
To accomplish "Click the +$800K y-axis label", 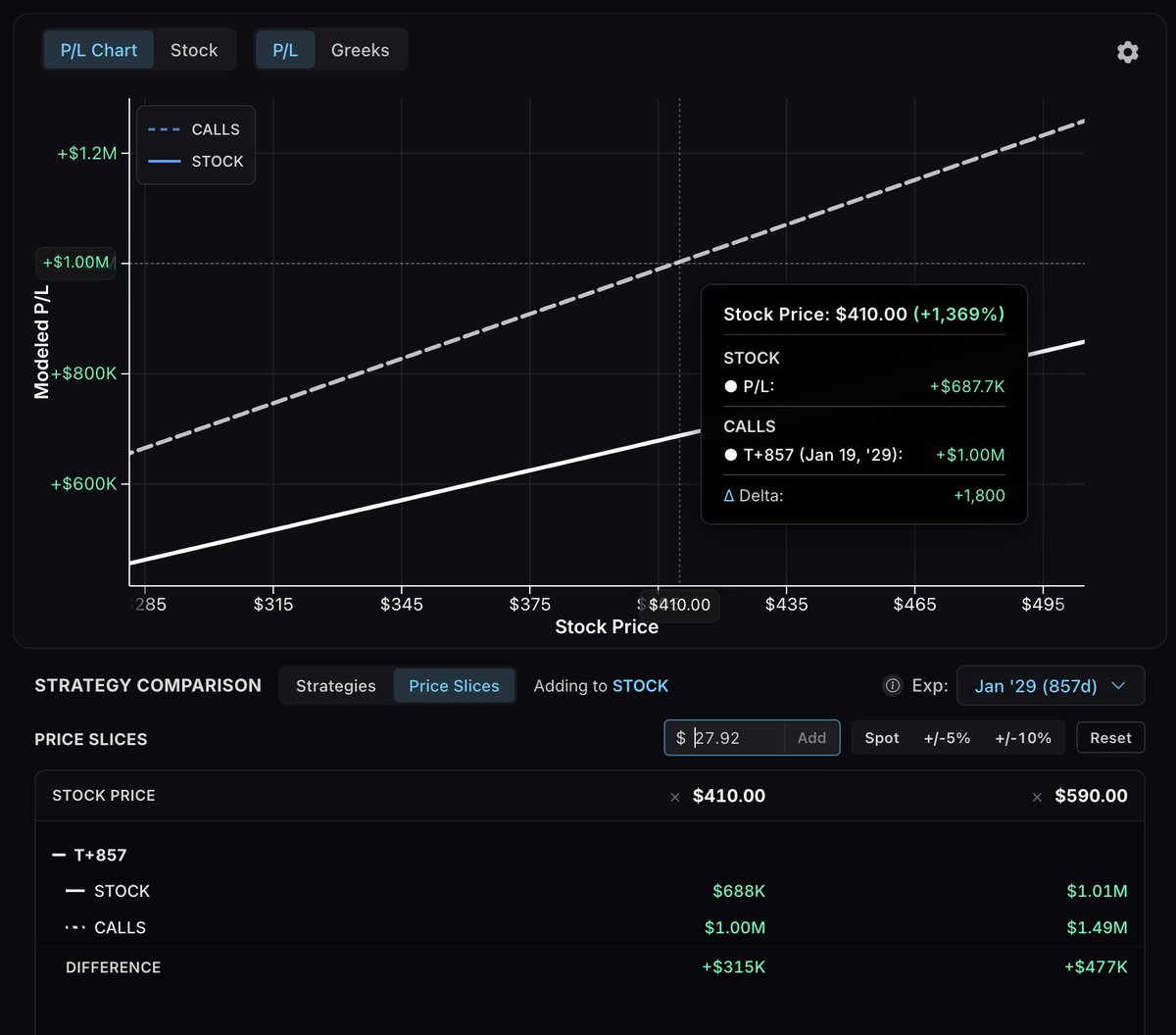I will click(83, 373).
